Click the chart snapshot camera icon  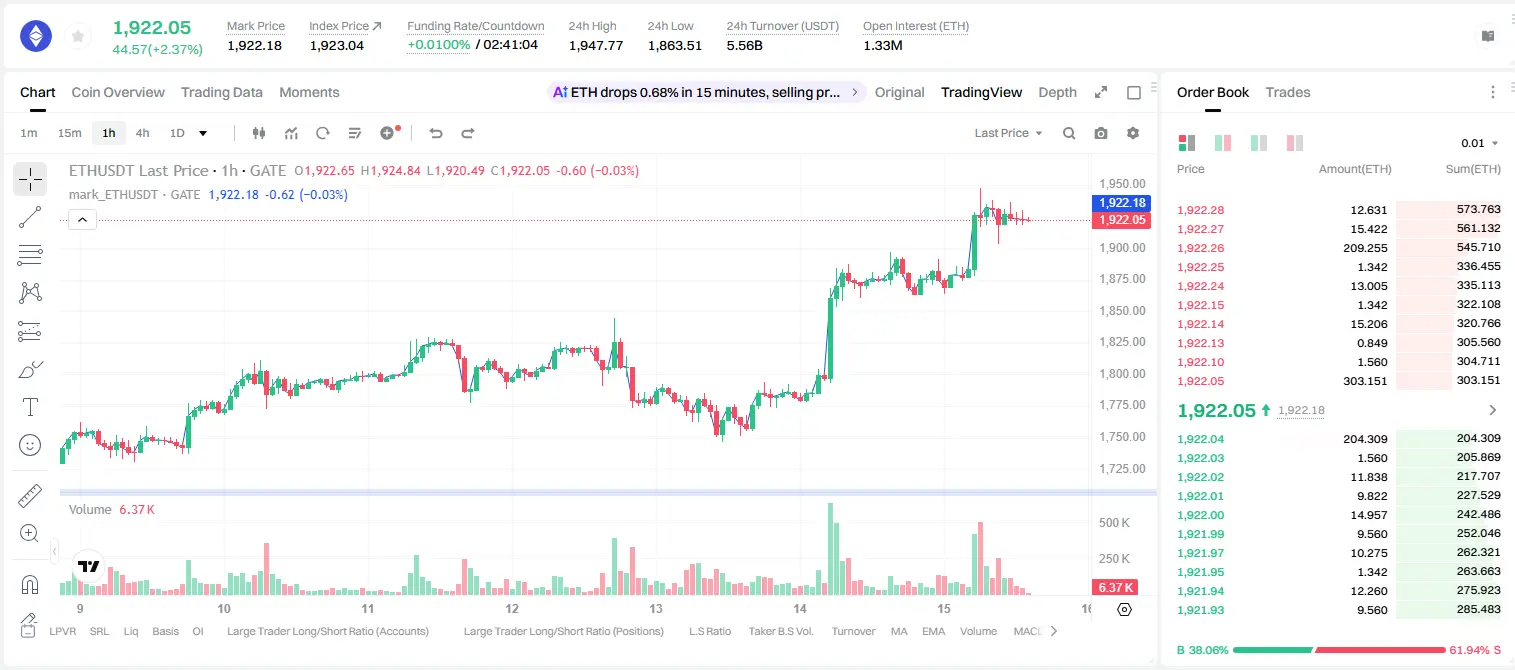[x=1101, y=133]
